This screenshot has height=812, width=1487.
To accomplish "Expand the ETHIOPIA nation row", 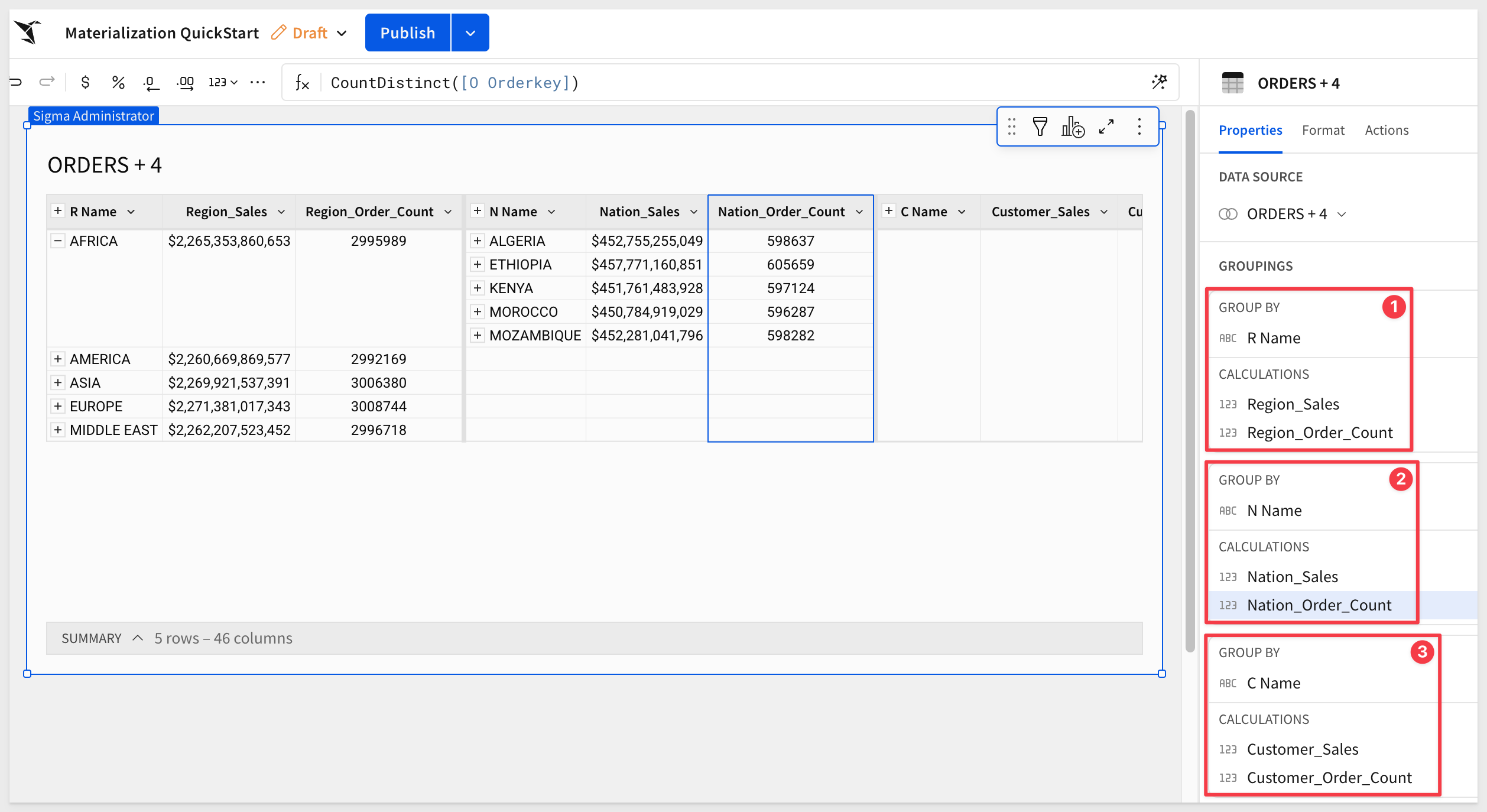I will click(x=478, y=264).
